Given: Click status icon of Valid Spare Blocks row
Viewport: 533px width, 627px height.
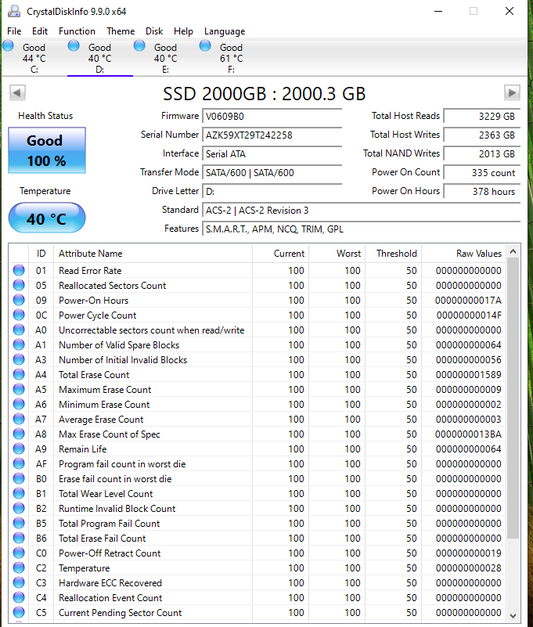Looking at the screenshot, I should 19,345.
